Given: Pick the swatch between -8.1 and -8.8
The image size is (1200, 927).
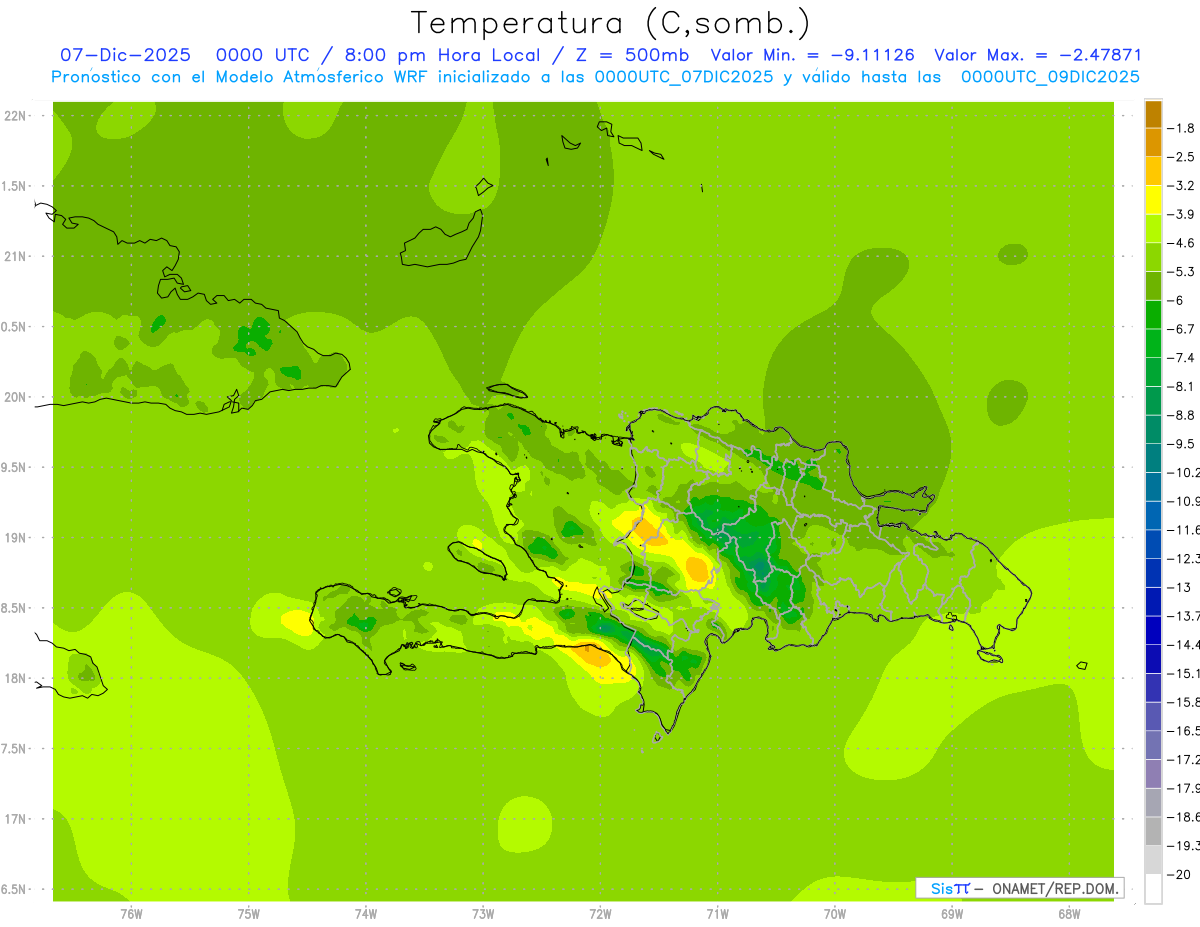Looking at the screenshot, I should 1153,401.
